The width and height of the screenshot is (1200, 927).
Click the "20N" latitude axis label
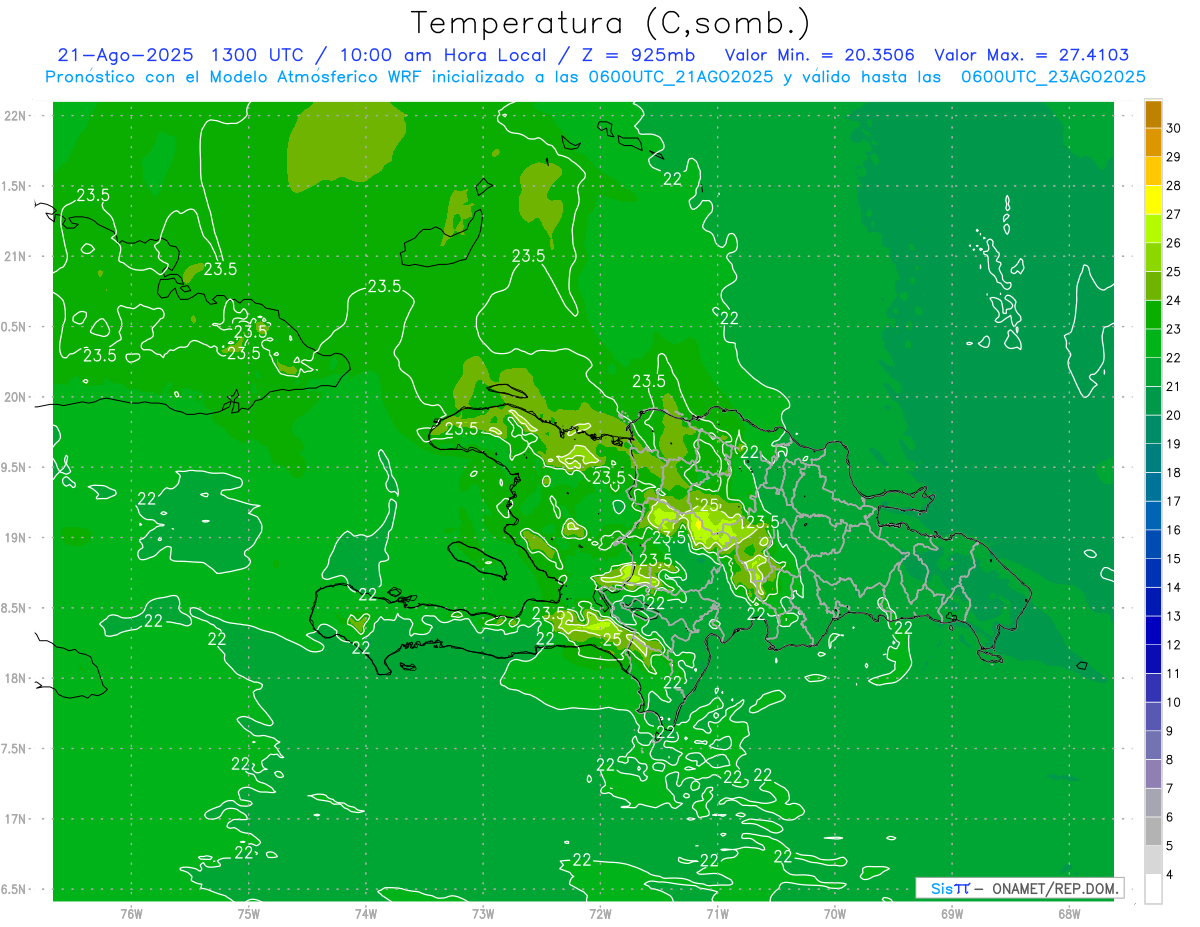15,397
